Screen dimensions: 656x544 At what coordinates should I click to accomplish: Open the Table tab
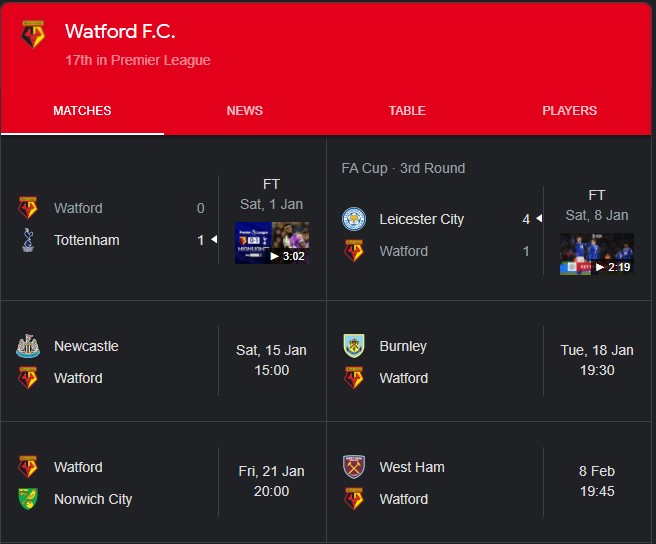coord(407,111)
